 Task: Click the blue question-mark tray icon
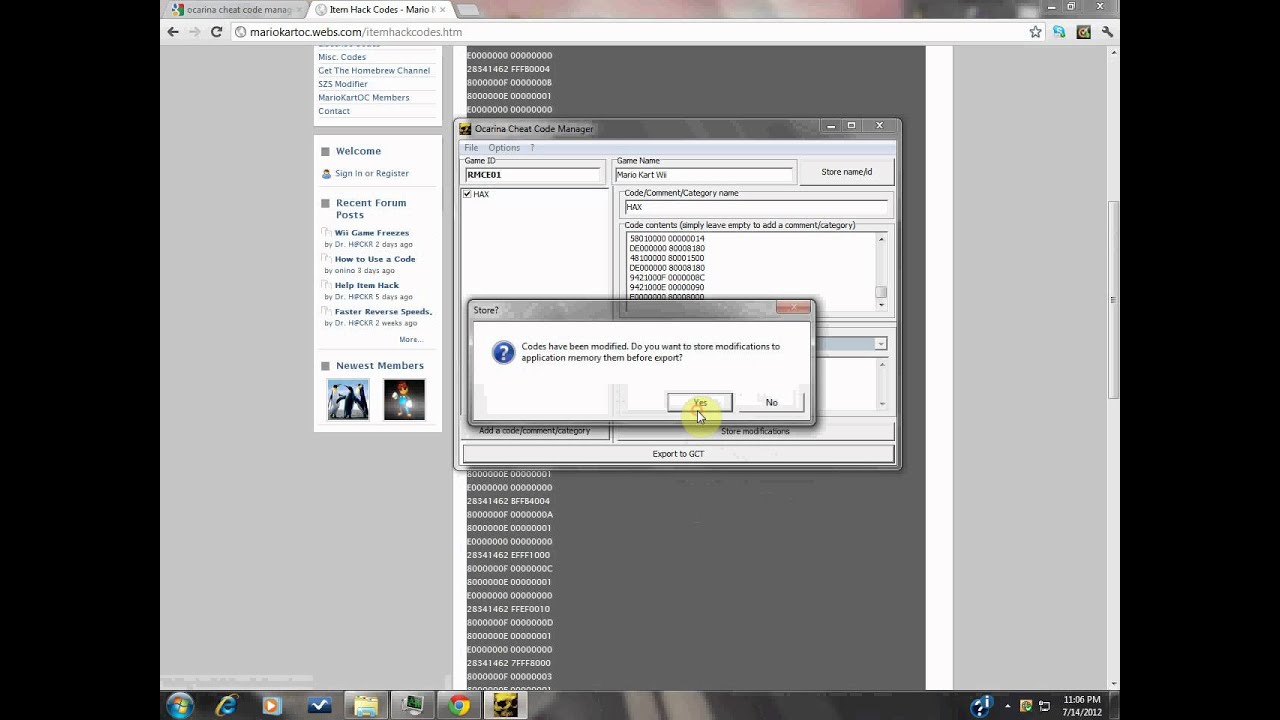(x=982, y=706)
